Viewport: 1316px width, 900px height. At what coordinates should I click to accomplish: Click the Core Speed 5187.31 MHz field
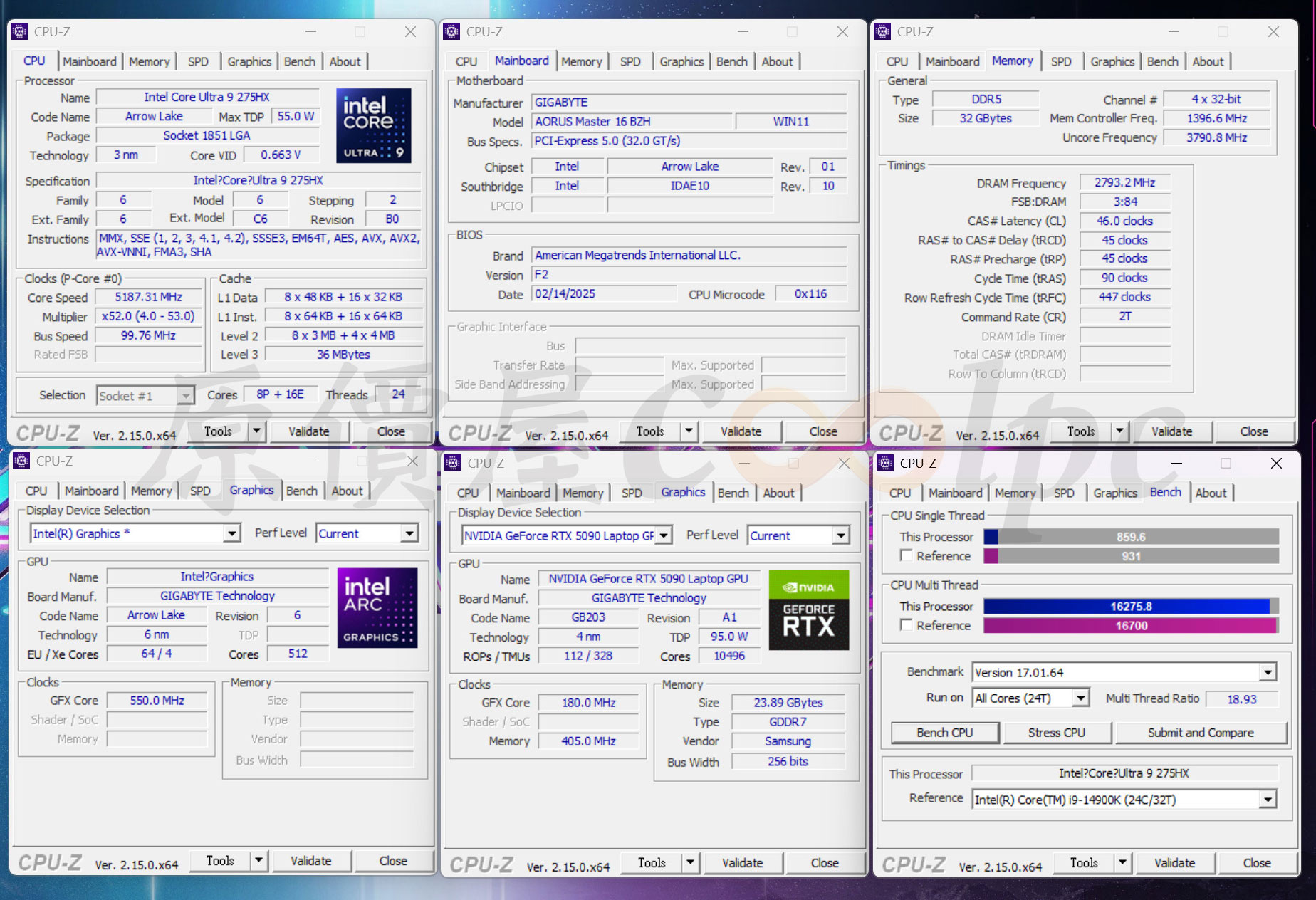click(x=149, y=297)
